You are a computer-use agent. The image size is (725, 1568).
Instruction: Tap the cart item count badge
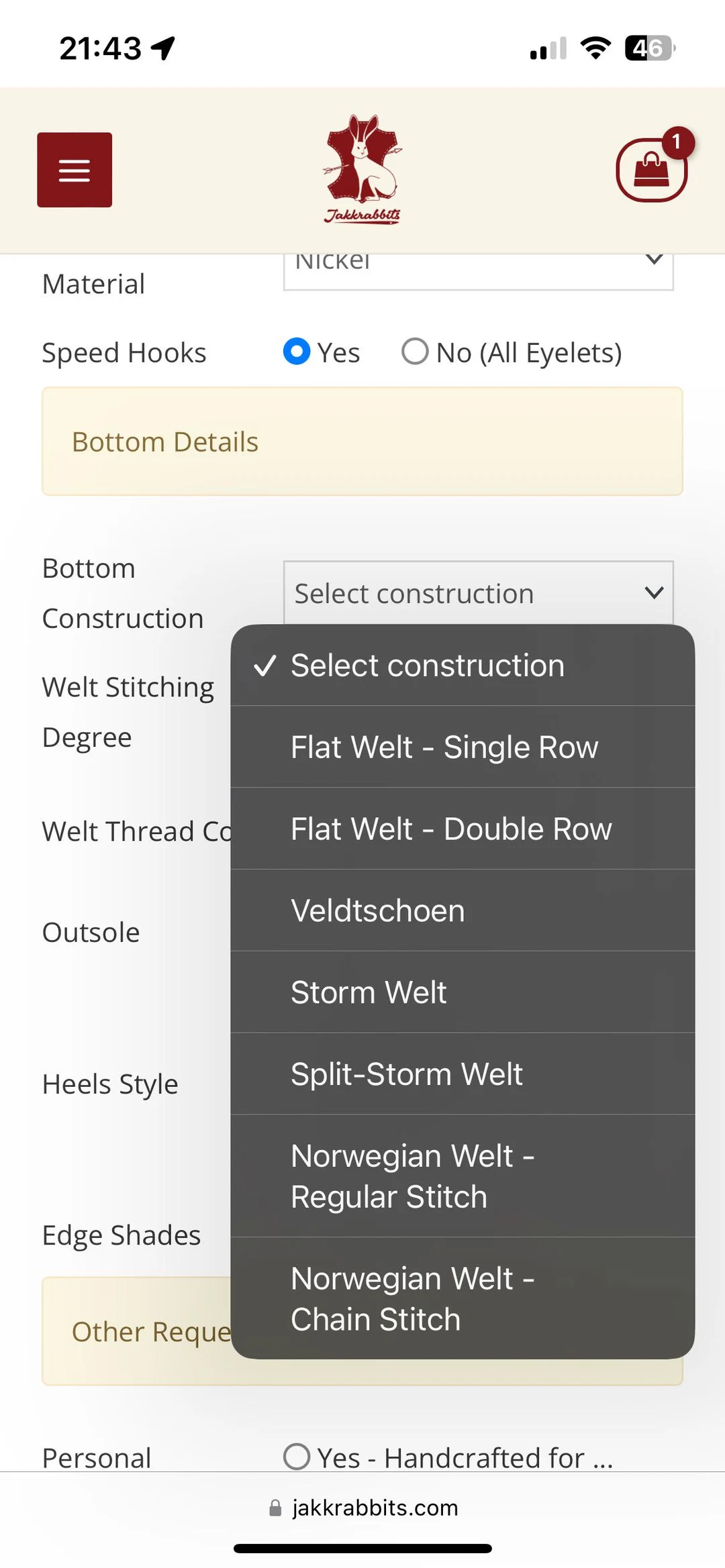[677, 142]
